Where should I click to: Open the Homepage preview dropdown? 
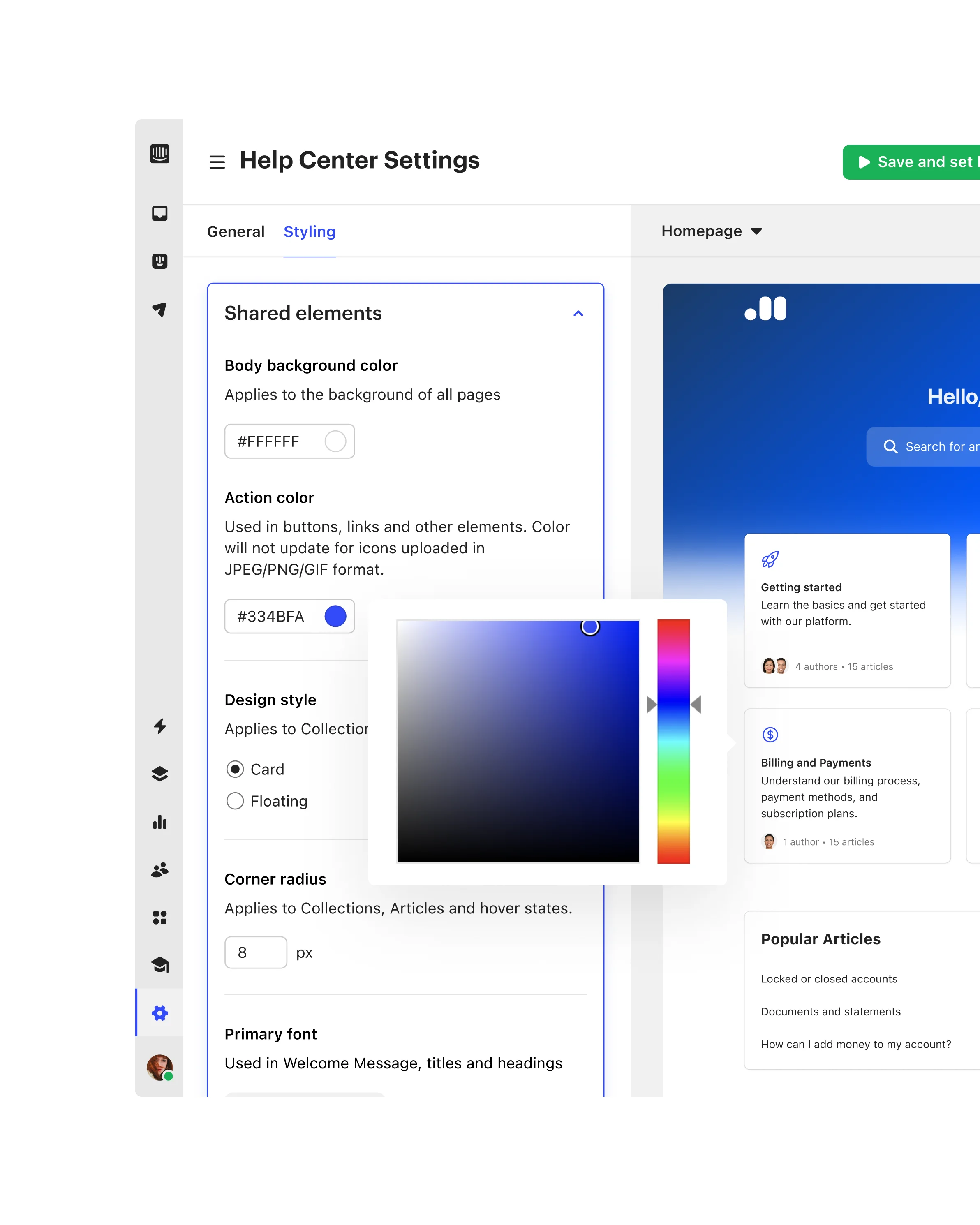point(711,231)
